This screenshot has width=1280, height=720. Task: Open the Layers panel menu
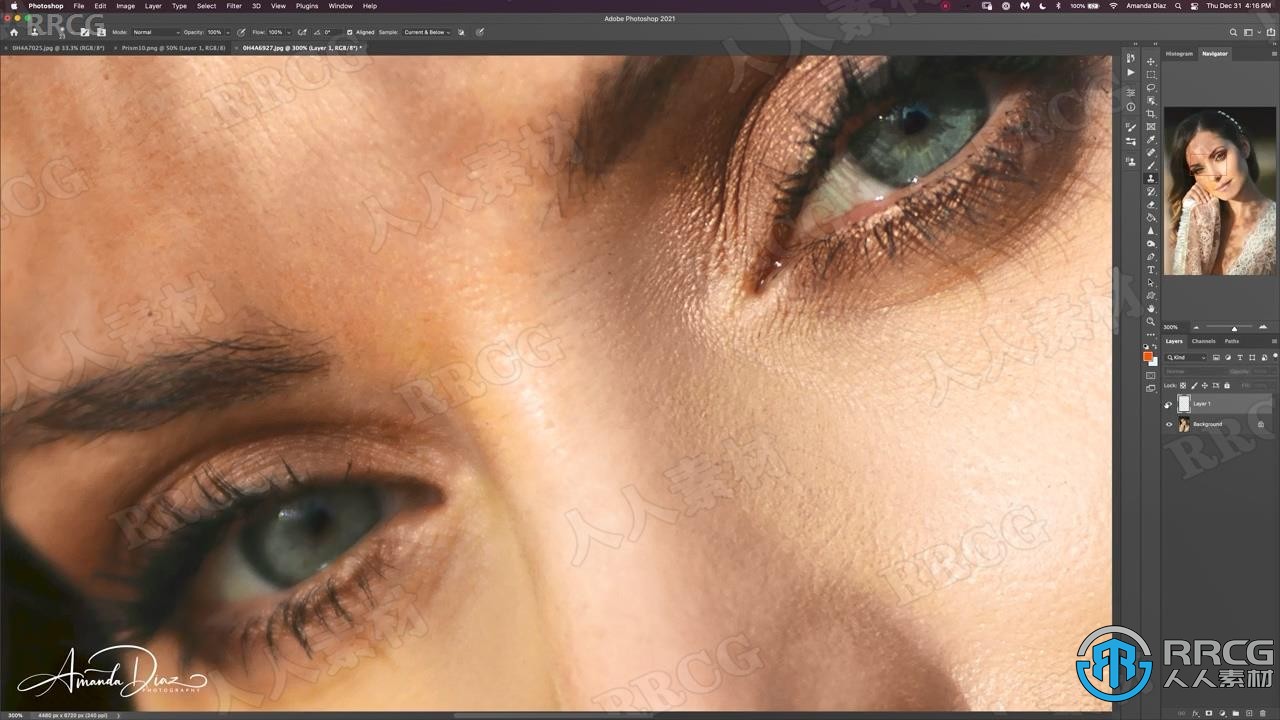pos(1274,341)
